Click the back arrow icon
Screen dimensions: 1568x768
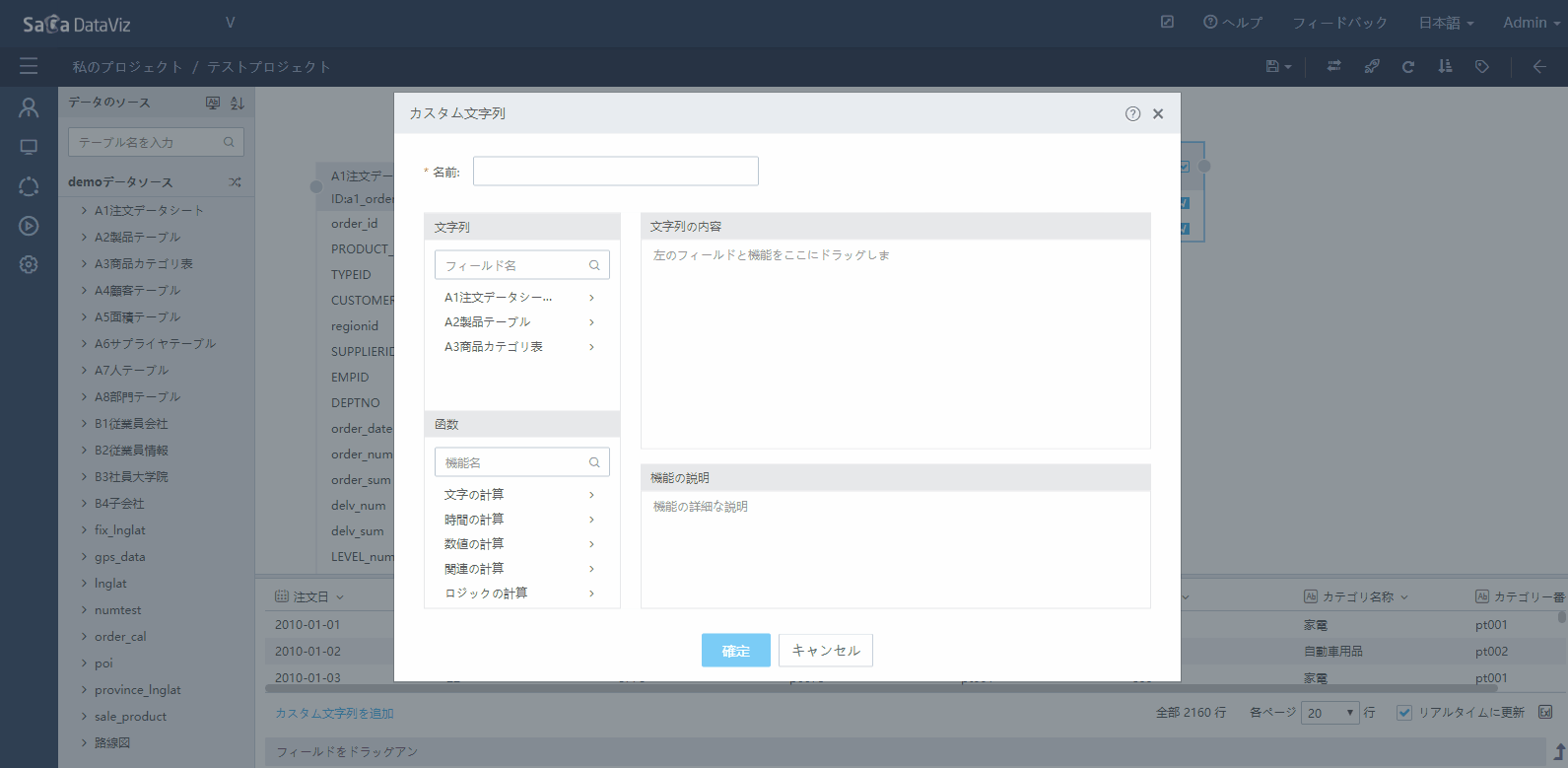[1539, 66]
